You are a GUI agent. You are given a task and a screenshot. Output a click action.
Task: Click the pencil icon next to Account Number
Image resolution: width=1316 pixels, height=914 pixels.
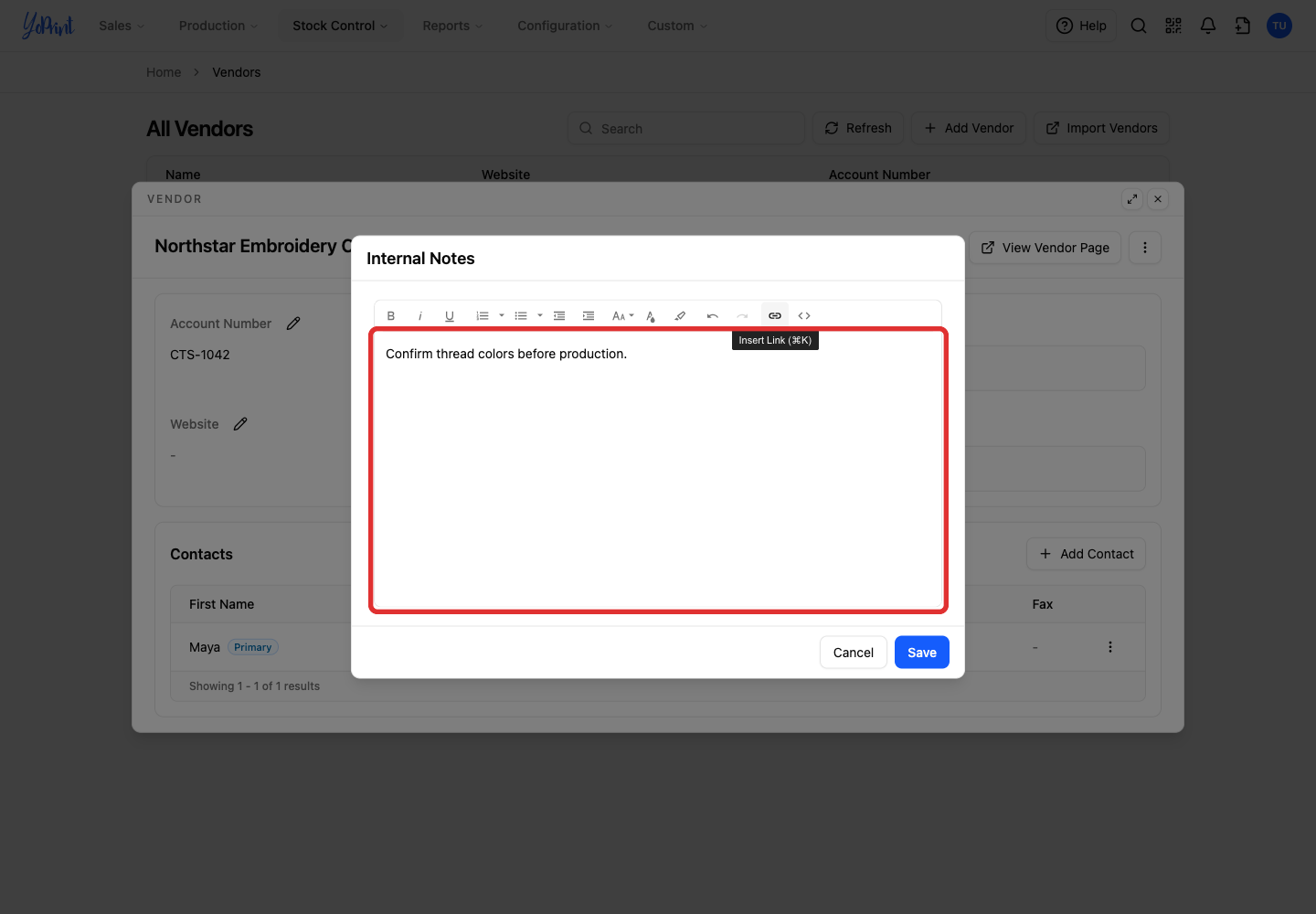[293, 324]
